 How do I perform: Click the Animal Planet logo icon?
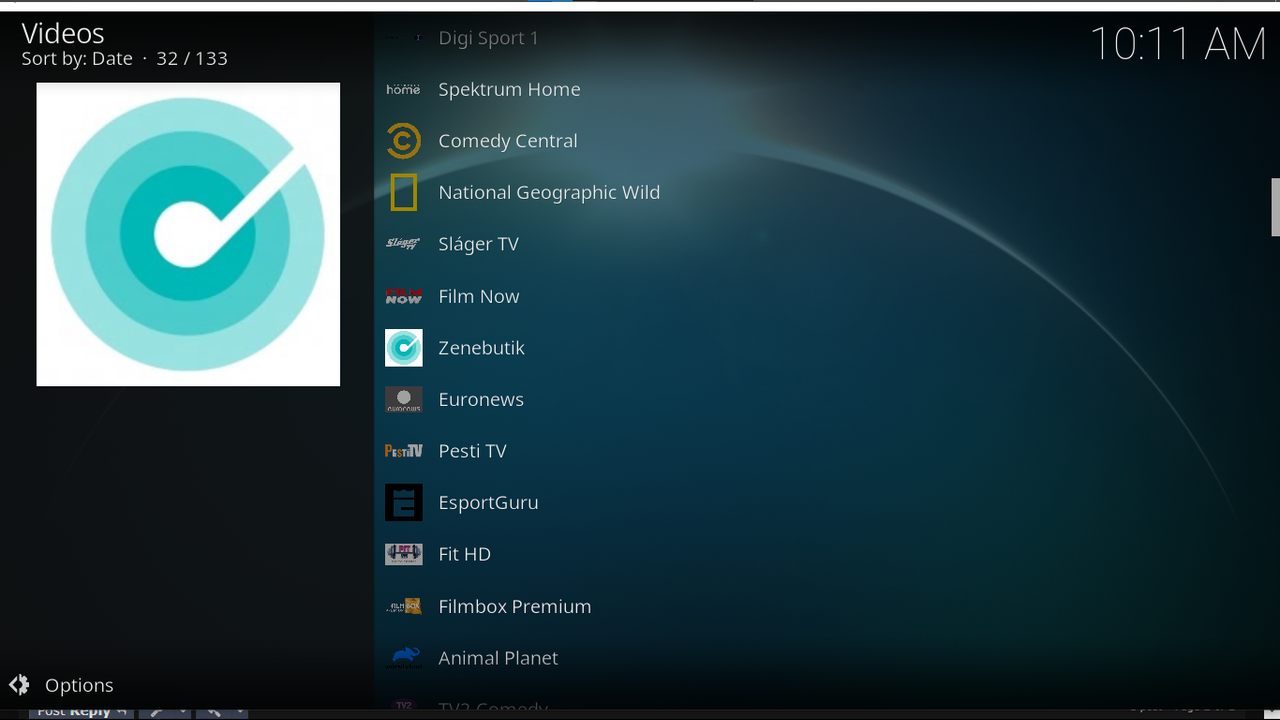pos(403,657)
